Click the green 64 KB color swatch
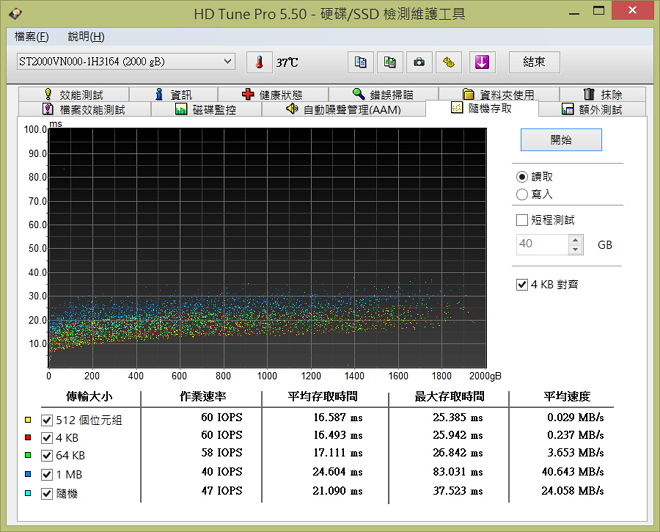The height and width of the screenshot is (532, 660). [x=28, y=455]
